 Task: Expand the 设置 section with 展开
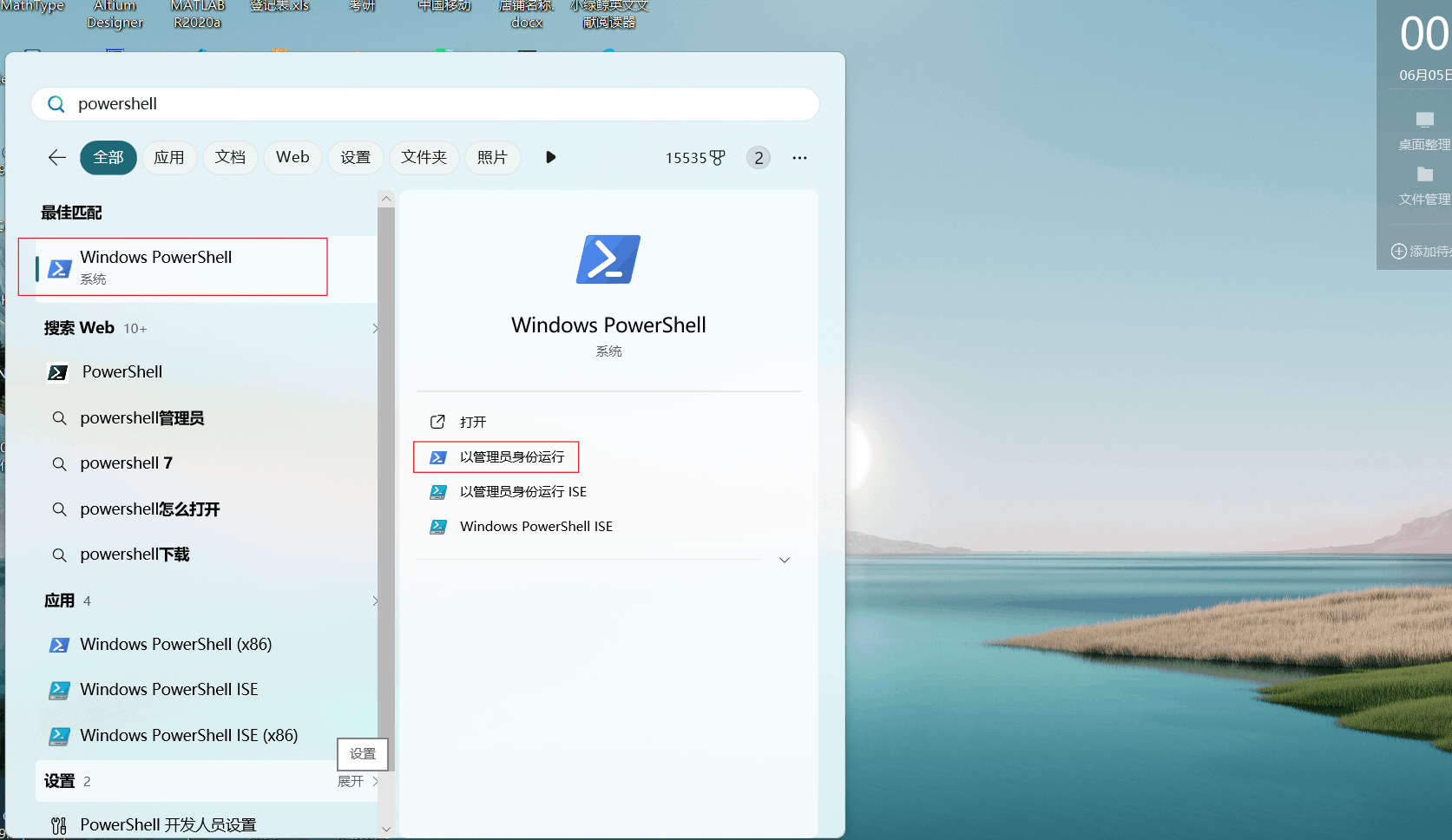pyautogui.click(x=358, y=782)
